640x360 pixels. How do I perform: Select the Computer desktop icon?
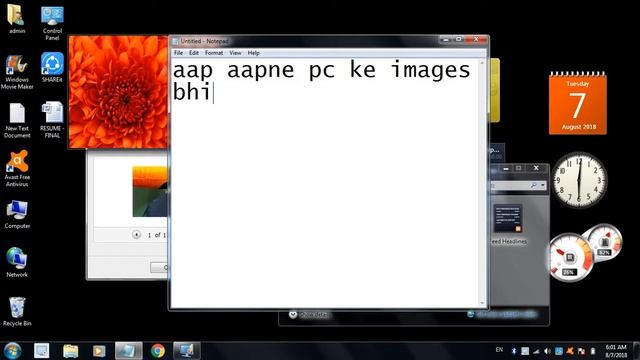(x=17, y=214)
